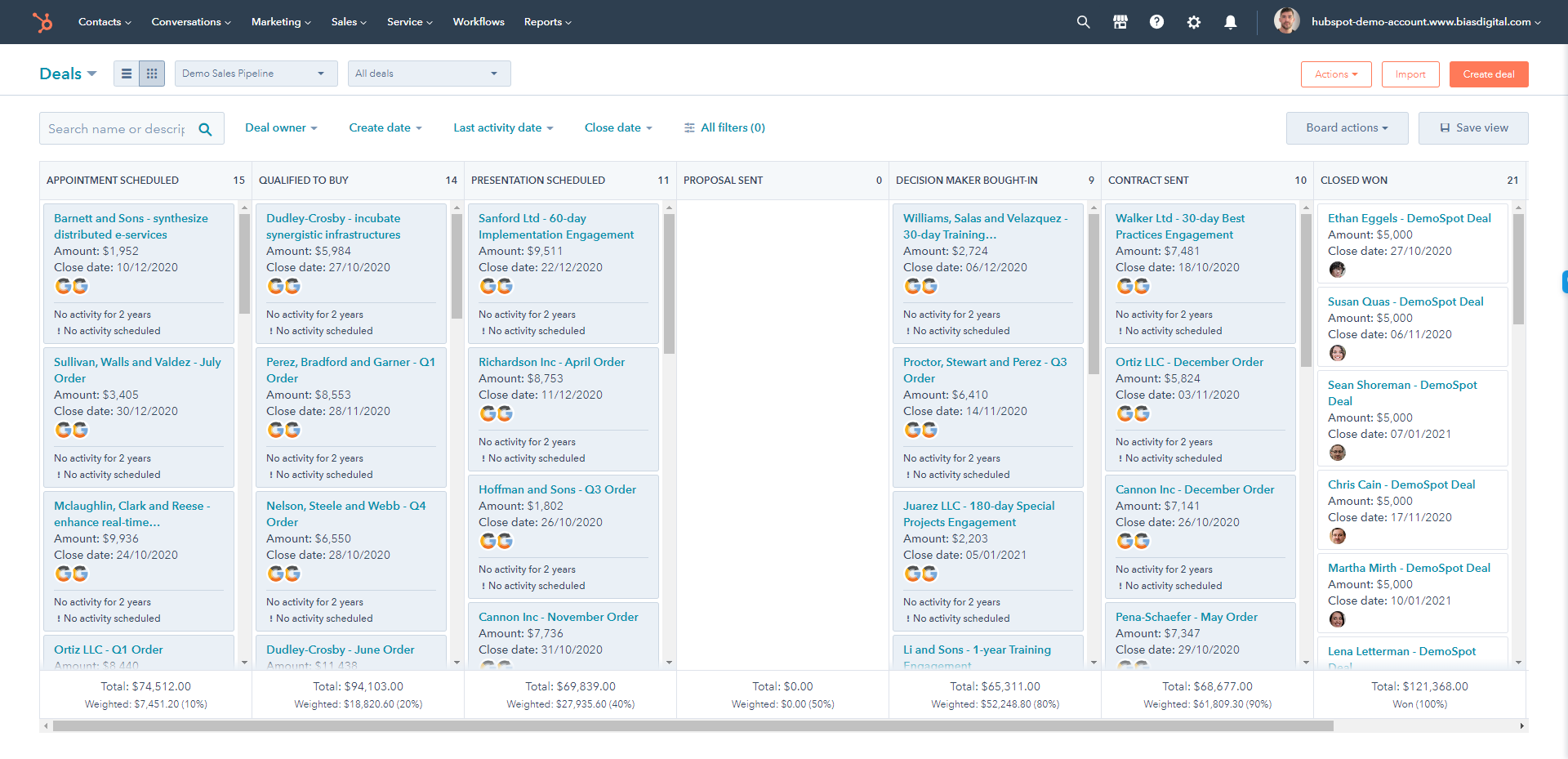
Task: Open Demo Sales Pipeline dropdown
Action: coord(256,74)
